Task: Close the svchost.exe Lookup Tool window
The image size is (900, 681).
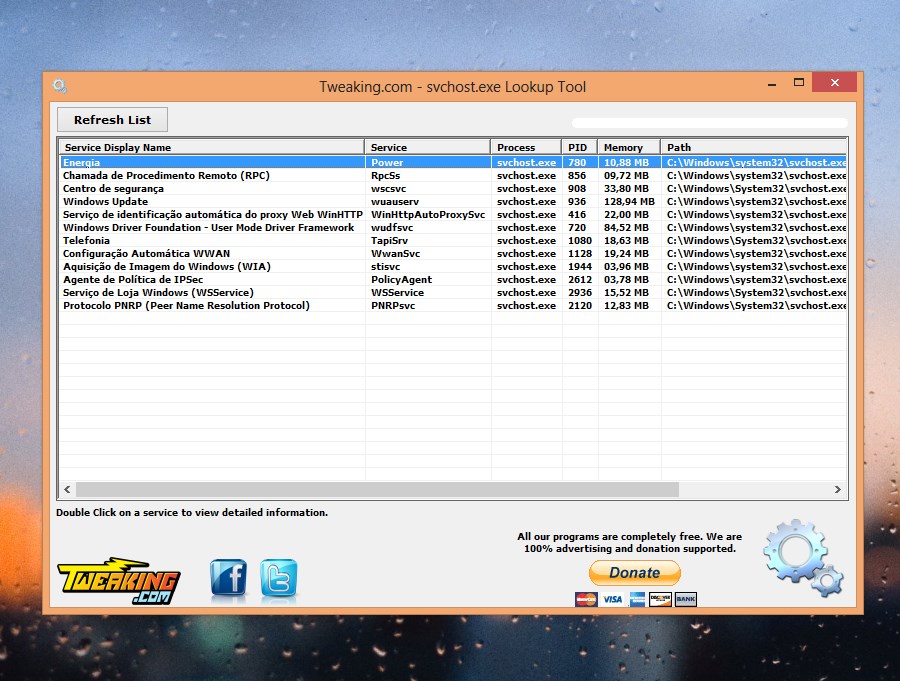Action: click(835, 83)
